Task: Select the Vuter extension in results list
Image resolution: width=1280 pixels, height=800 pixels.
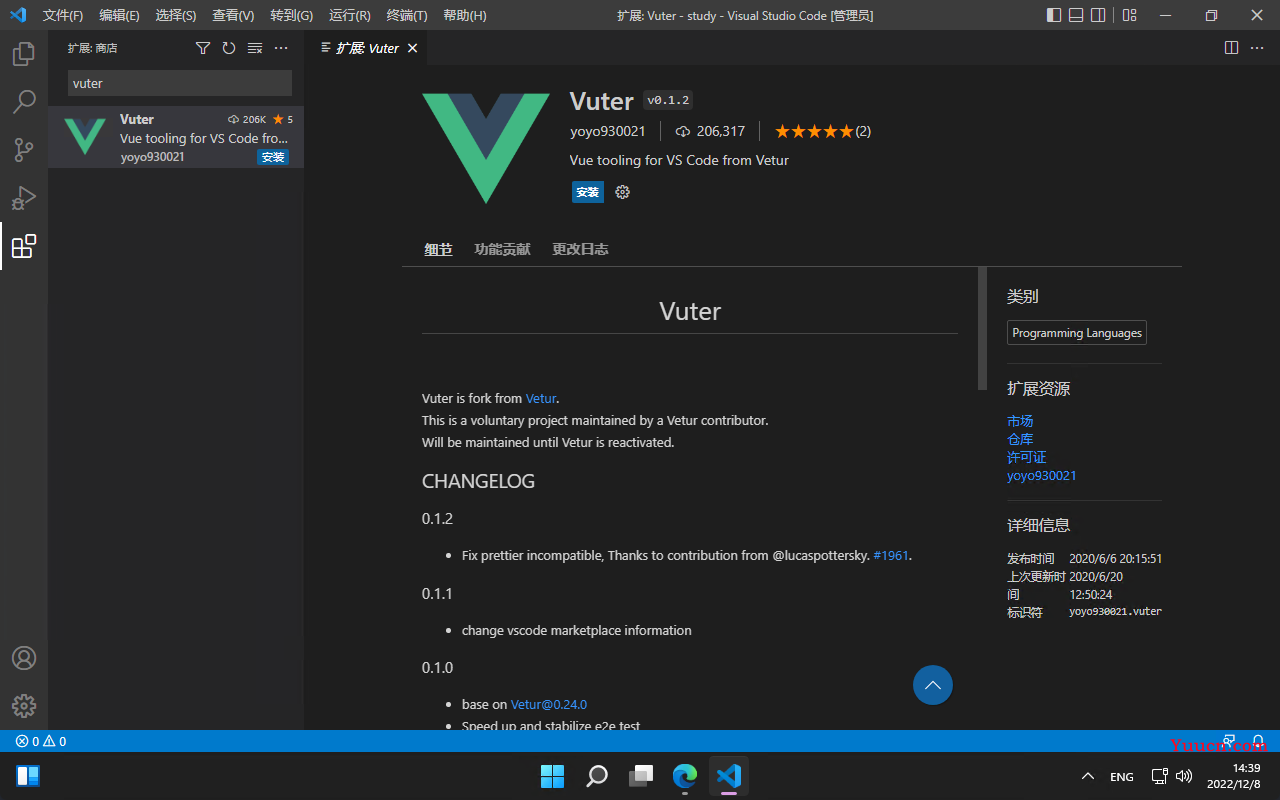Action: pyautogui.click(x=176, y=137)
